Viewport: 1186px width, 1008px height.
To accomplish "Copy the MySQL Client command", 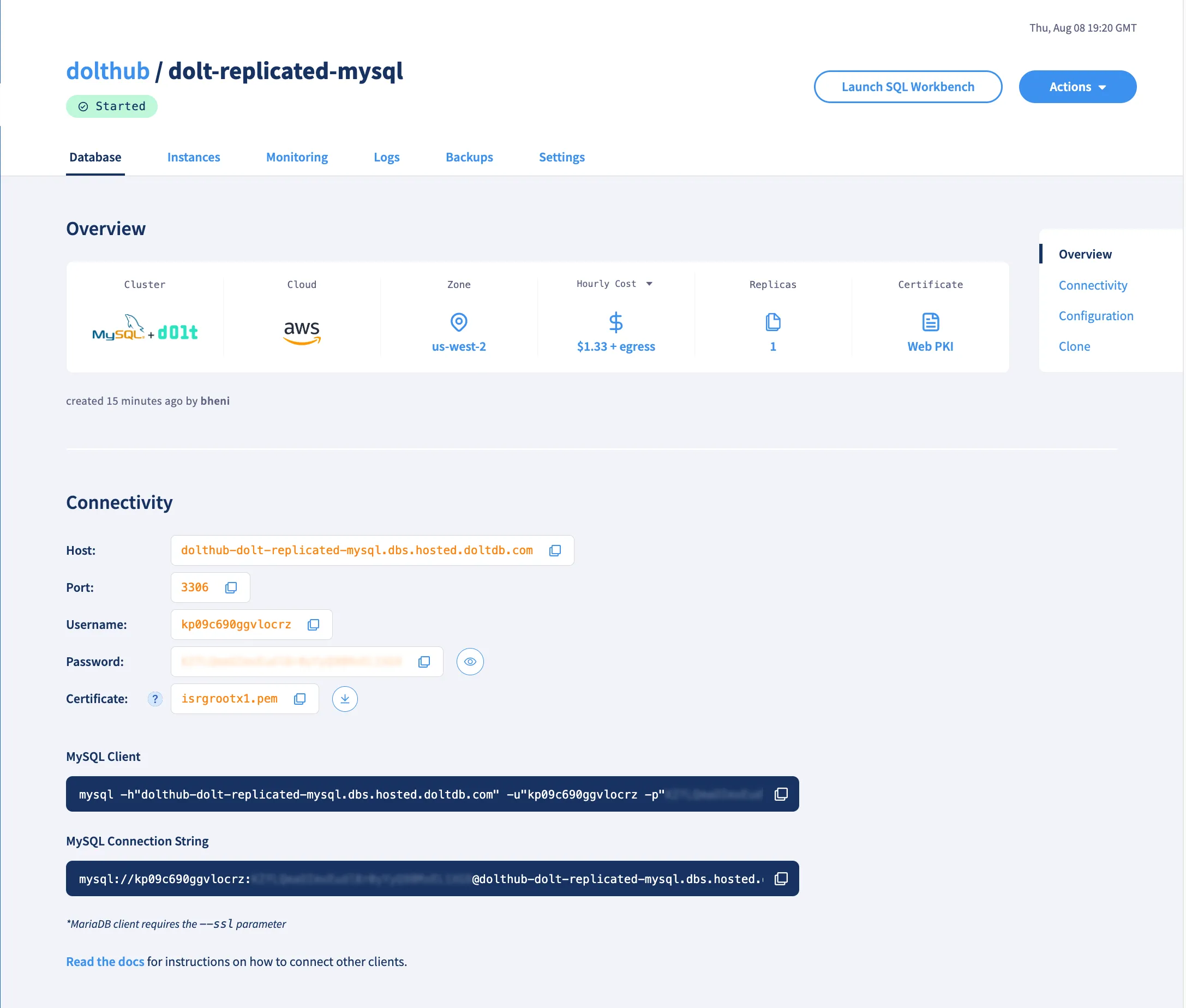I will click(x=781, y=794).
